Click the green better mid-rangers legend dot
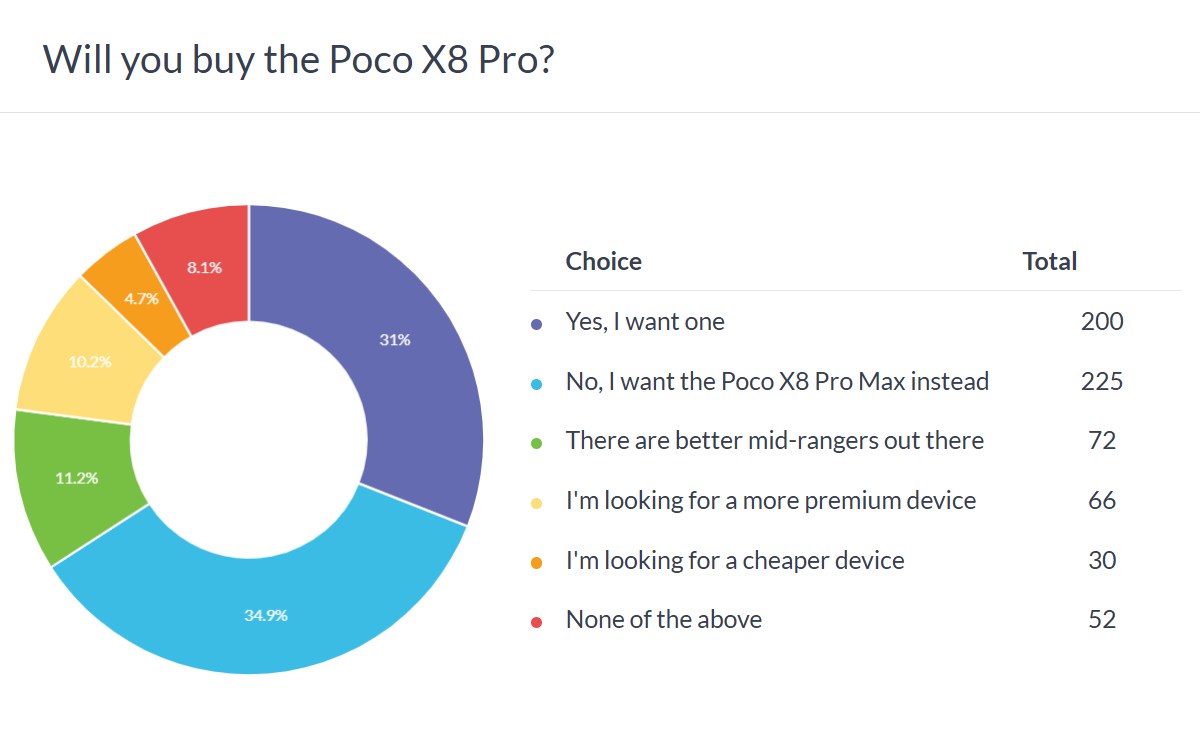 537,443
